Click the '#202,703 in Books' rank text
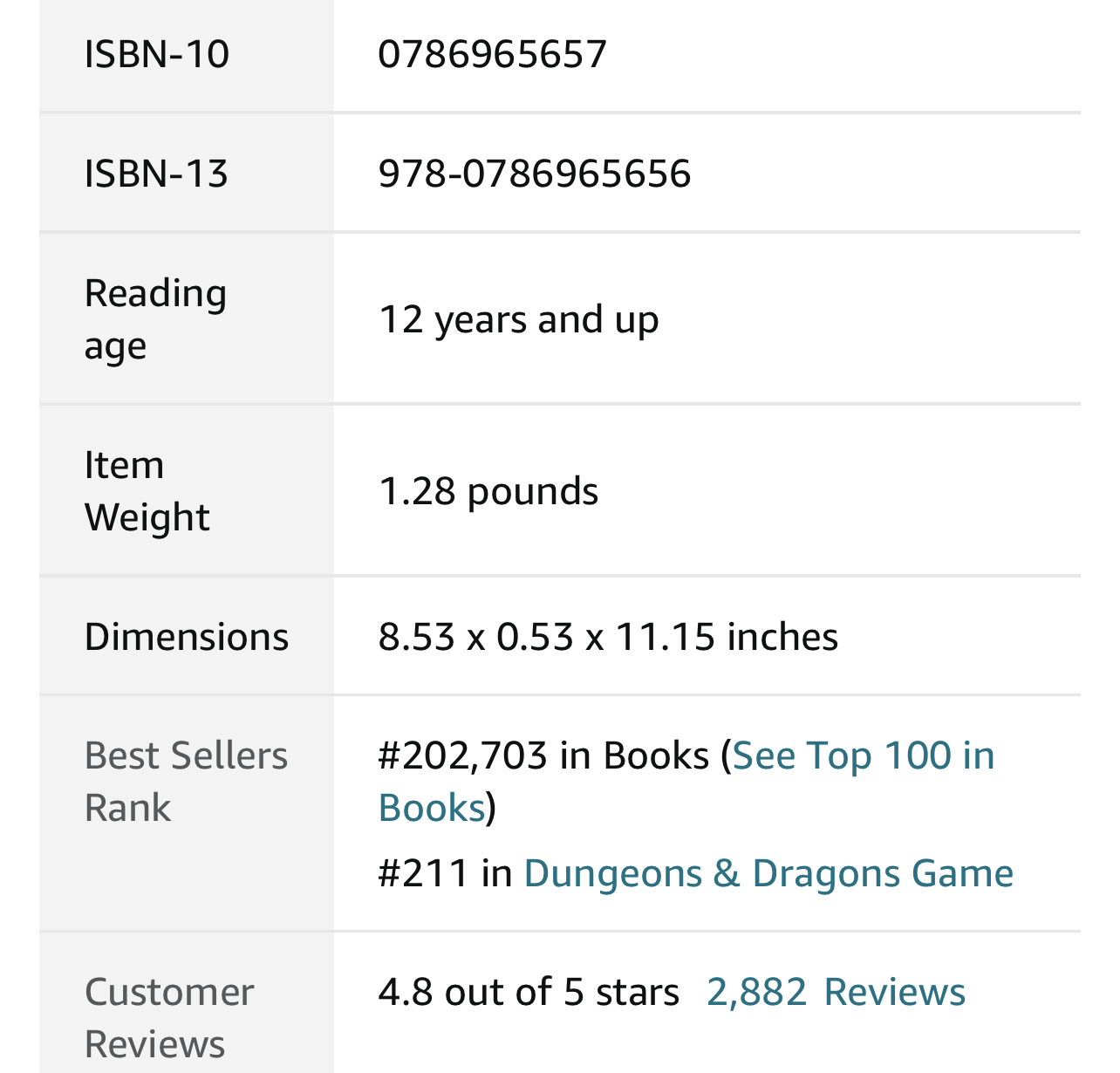The image size is (1120, 1073). [543, 755]
